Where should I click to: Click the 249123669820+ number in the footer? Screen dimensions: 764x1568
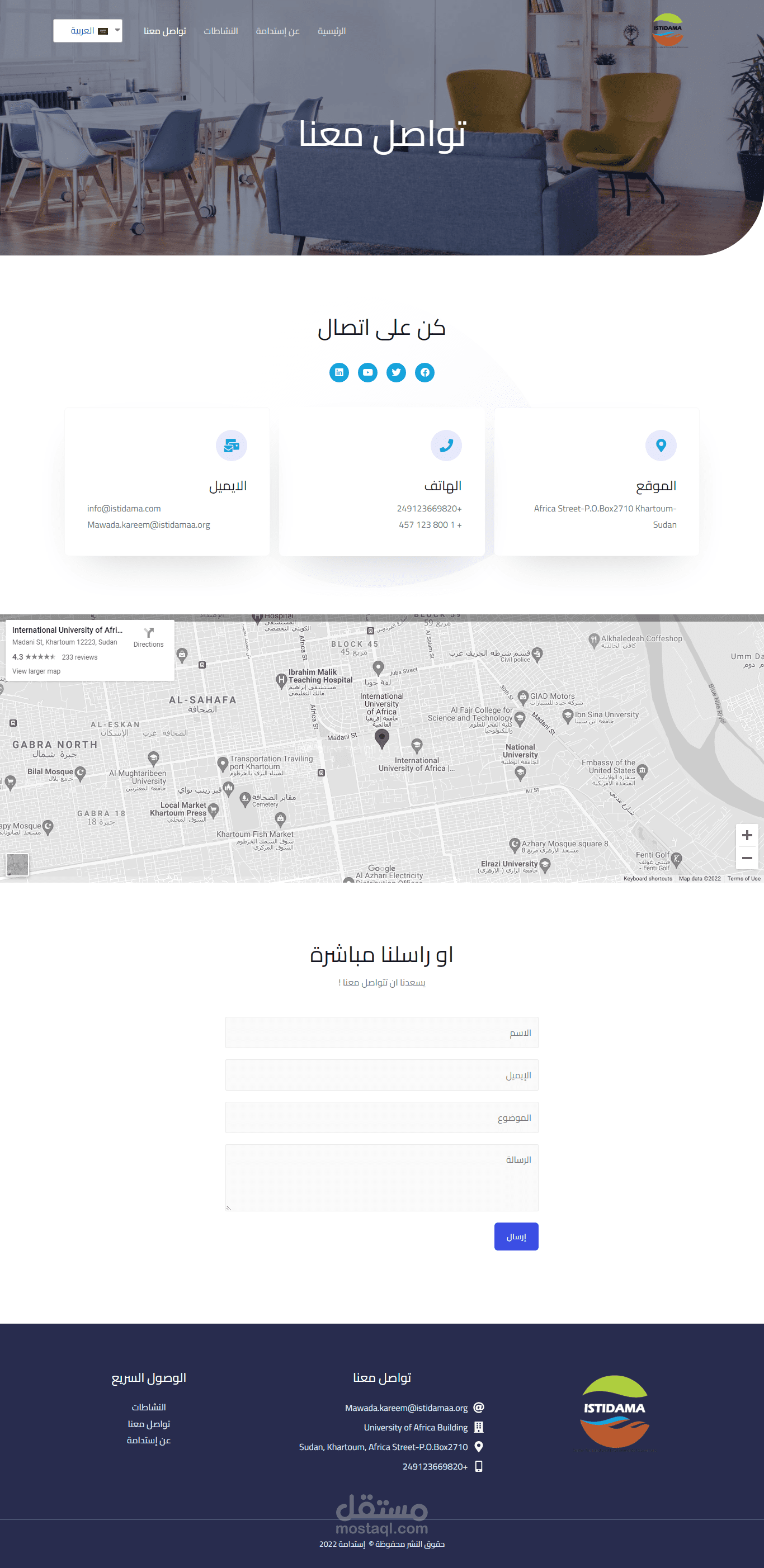pos(435,1467)
